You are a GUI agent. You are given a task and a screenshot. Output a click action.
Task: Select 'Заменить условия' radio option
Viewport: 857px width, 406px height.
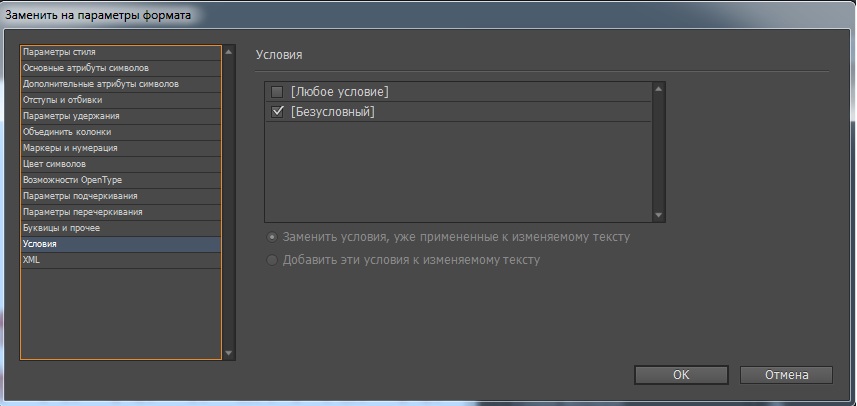pyautogui.click(x=272, y=238)
